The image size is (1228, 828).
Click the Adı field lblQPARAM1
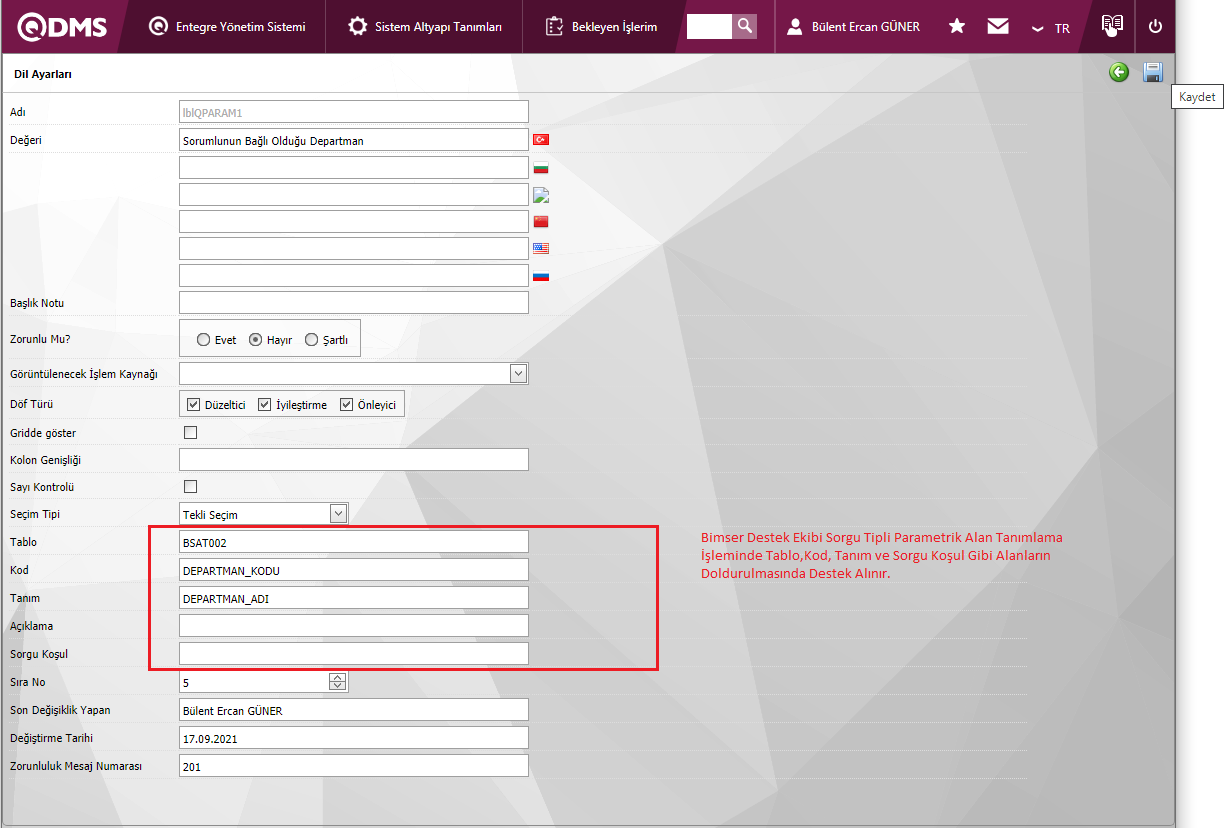tap(354, 112)
